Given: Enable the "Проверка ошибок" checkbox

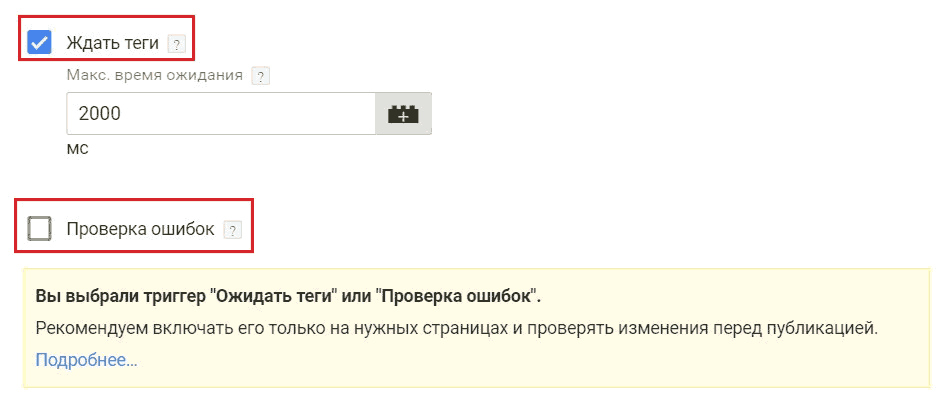Looking at the screenshot, I should click(x=39, y=229).
